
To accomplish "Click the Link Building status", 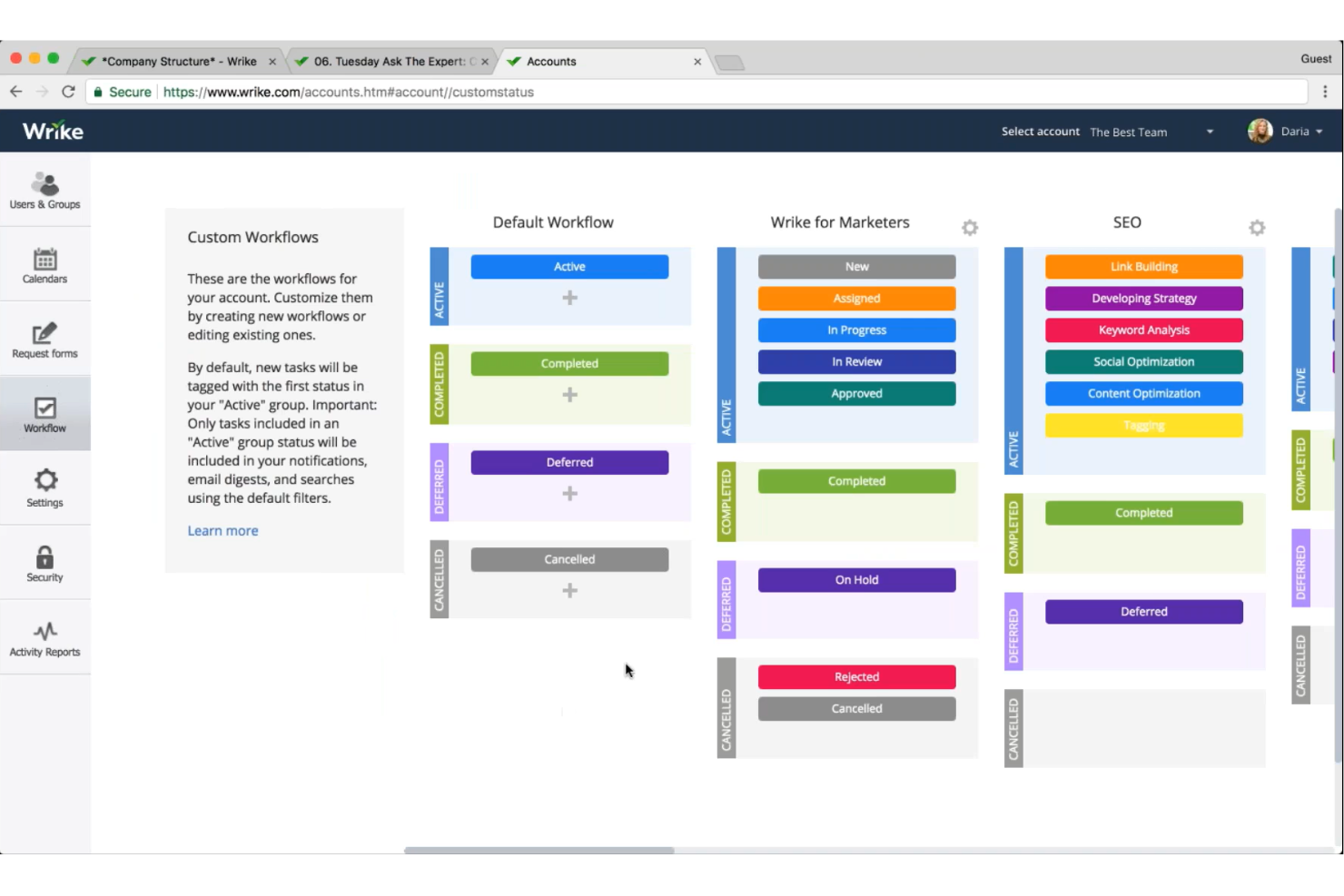I will (x=1144, y=267).
